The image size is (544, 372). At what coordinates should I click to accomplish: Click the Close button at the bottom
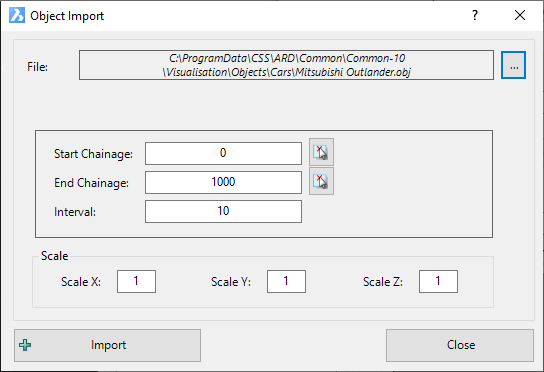click(x=460, y=345)
